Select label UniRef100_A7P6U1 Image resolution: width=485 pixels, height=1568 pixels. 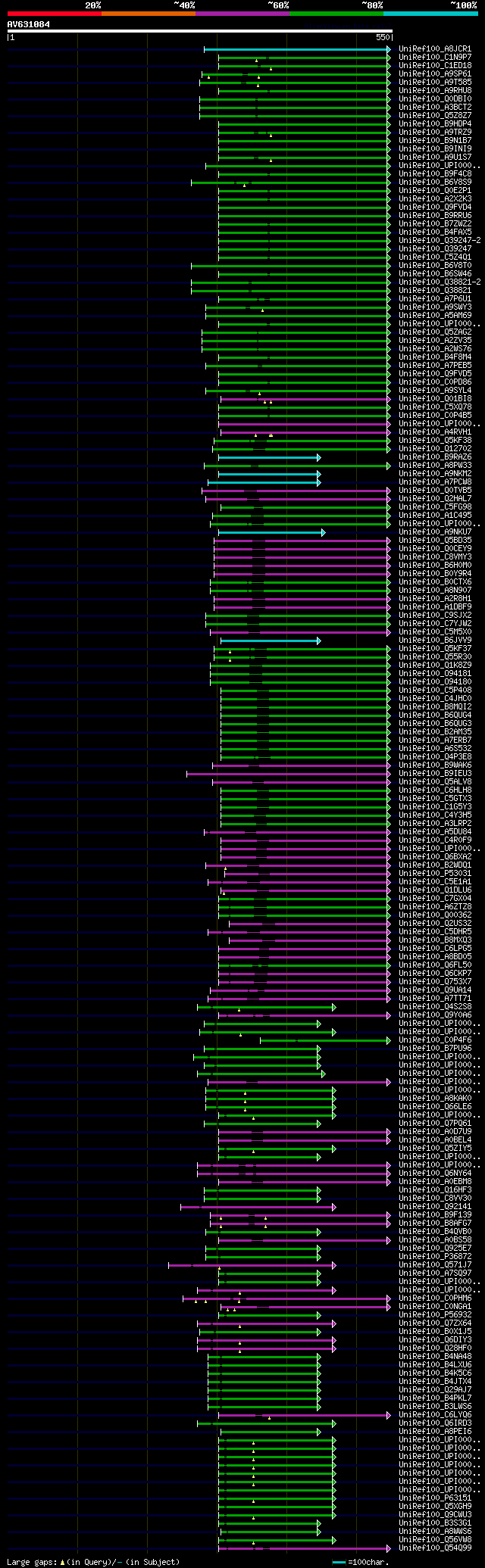click(x=435, y=299)
